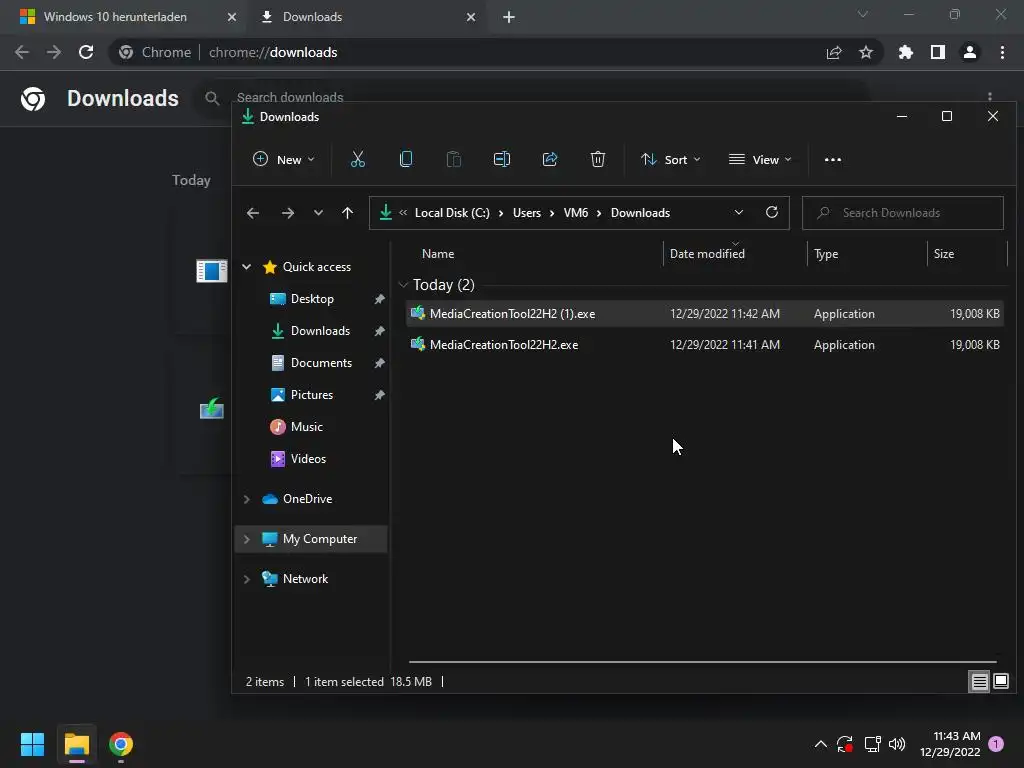Show hidden tray icons chevron
The width and height of the screenshot is (1024, 768).
coord(820,744)
